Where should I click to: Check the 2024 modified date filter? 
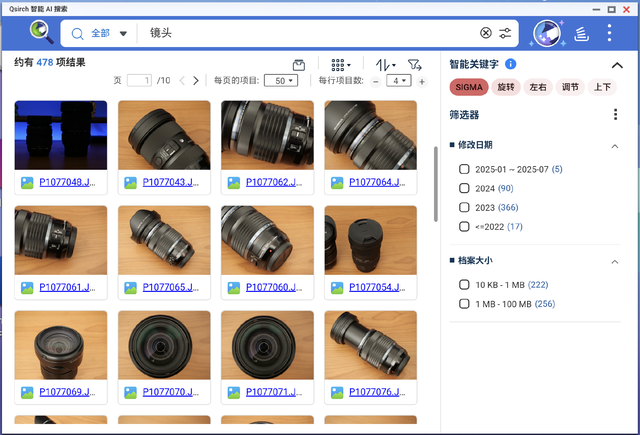click(464, 188)
